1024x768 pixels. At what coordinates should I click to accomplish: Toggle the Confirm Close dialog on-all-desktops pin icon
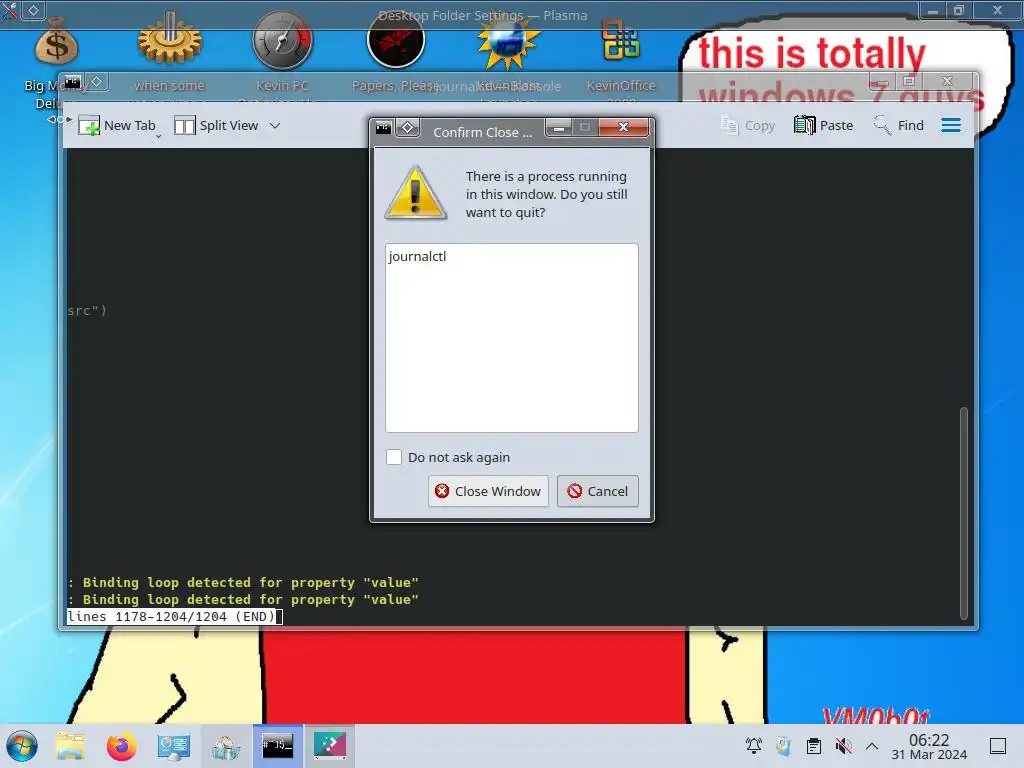click(x=408, y=128)
